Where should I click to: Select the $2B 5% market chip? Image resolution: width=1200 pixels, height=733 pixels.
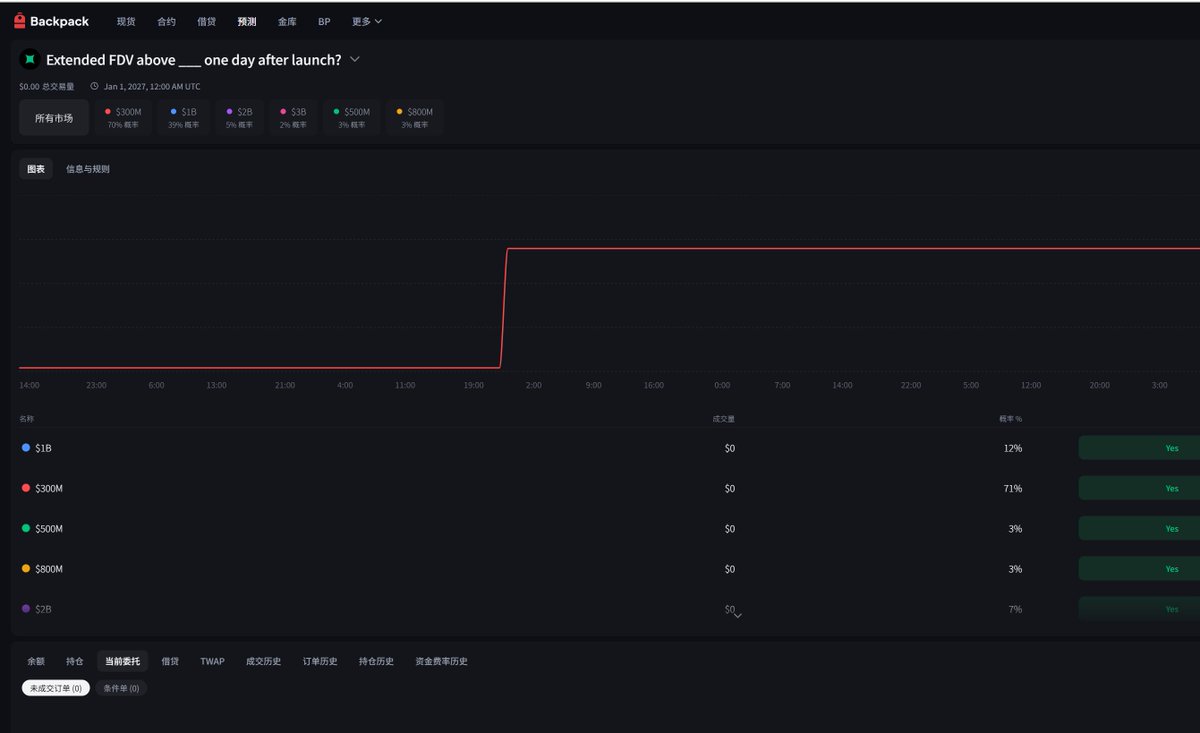tap(239, 118)
